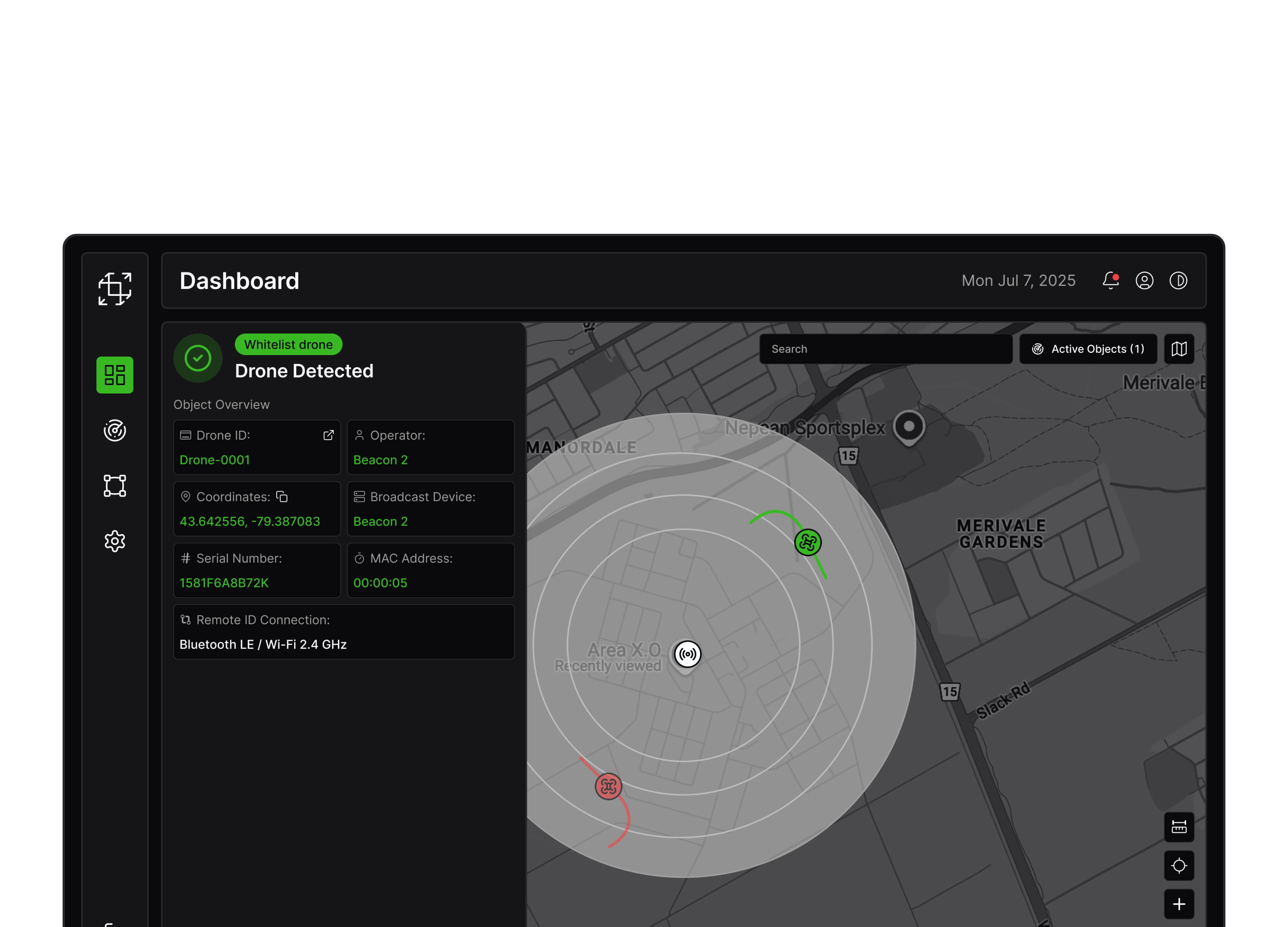The width and height of the screenshot is (1288, 927).
Task: Open settings from the sidebar gear
Action: tap(115, 541)
